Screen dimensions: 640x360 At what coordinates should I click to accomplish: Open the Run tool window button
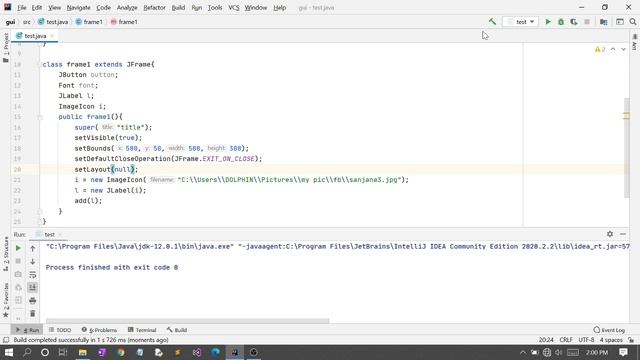click(27, 330)
